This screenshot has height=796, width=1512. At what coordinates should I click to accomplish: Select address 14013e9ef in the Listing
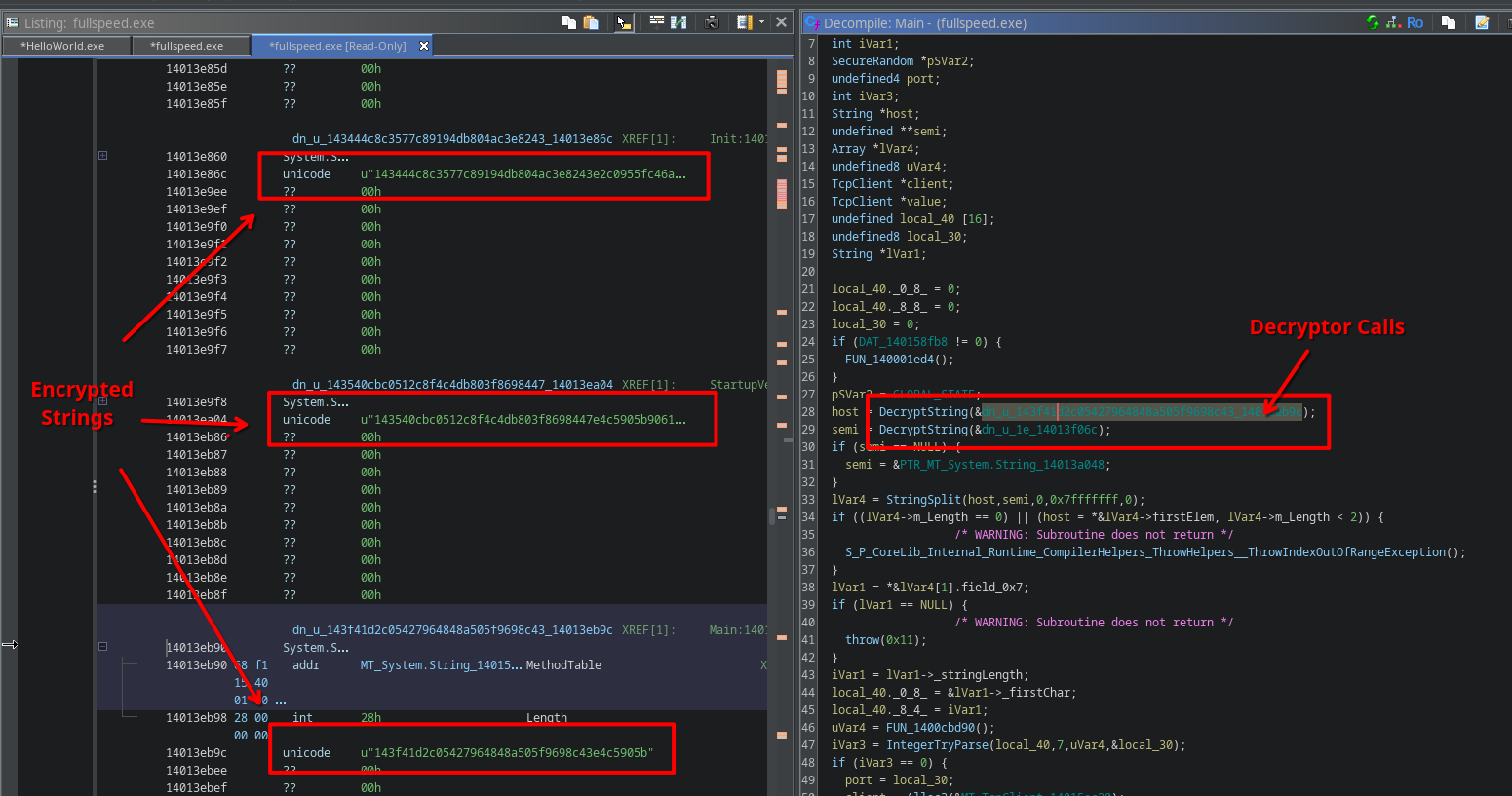pos(196,209)
